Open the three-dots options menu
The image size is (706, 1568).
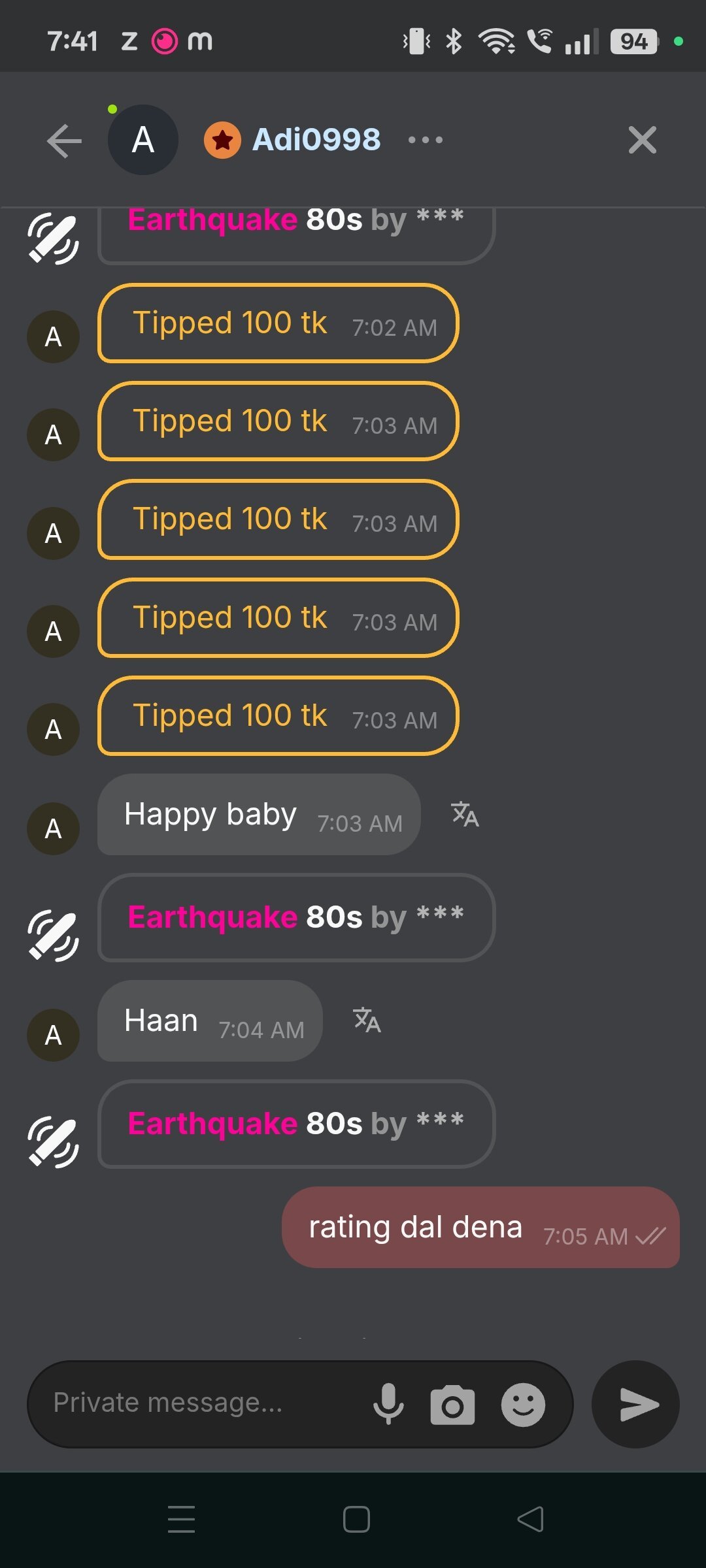click(x=425, y=140)
